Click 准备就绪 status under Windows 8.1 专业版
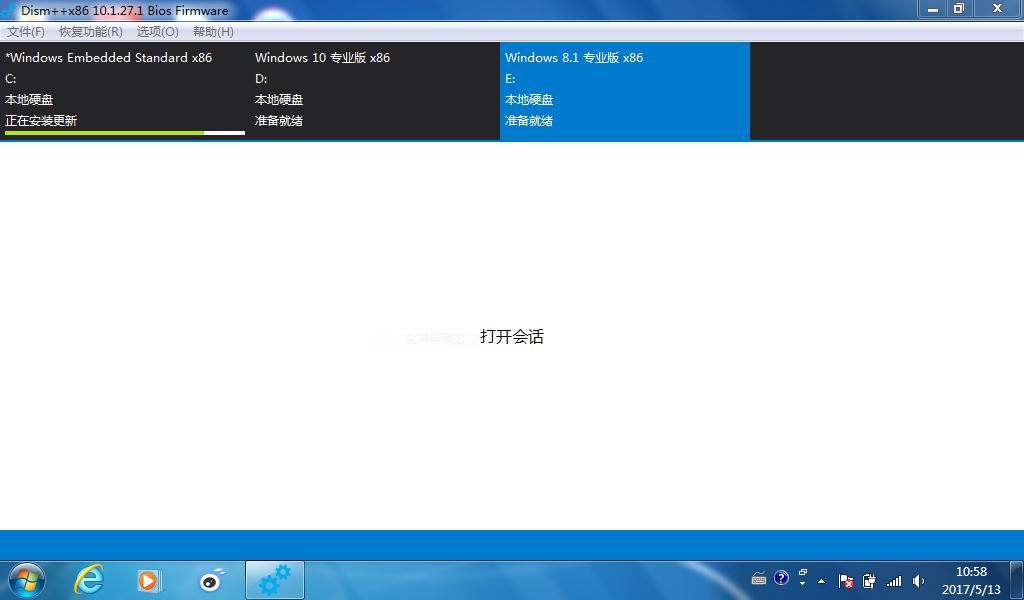The height and width of the screenshot is (600, 1024). [x=529, y=121]
